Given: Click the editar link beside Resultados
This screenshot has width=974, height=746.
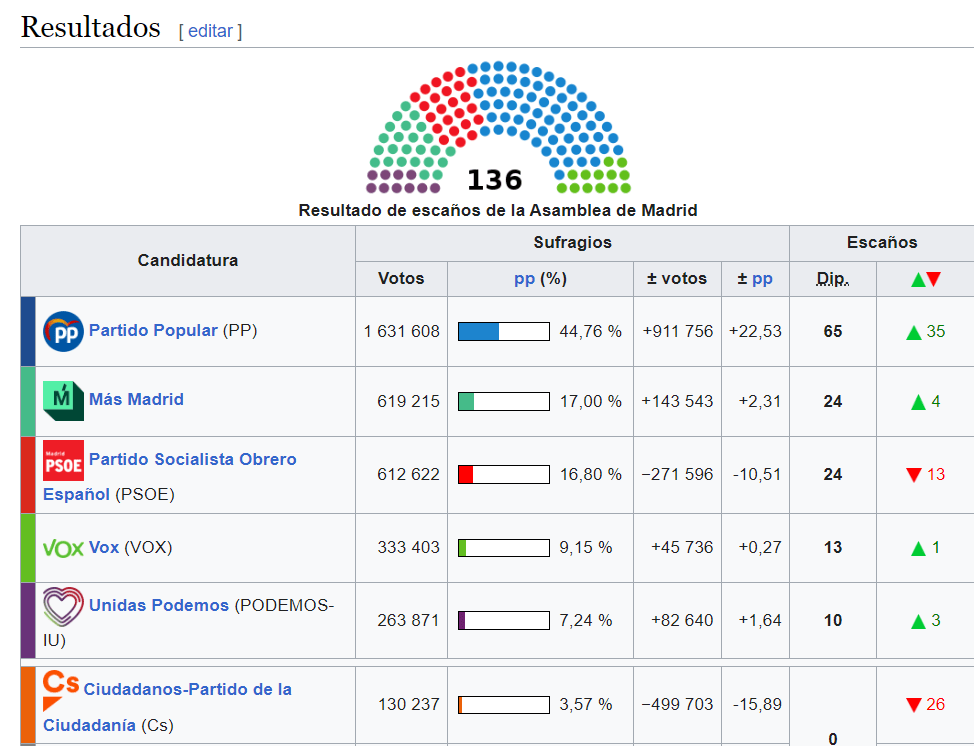Looking at the screenshot, I should click(210, 31).
